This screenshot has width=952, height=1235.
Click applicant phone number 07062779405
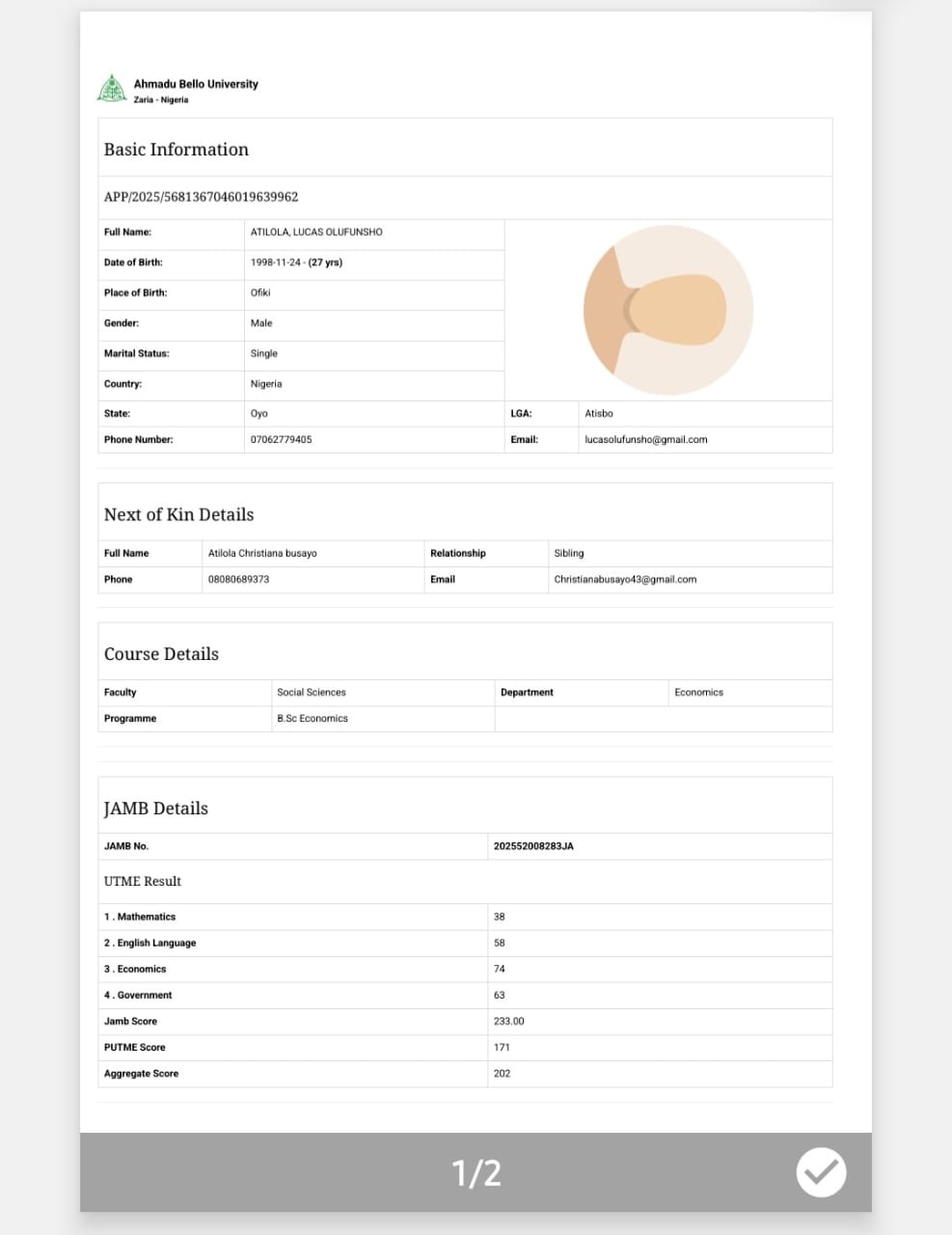[281, 440]
